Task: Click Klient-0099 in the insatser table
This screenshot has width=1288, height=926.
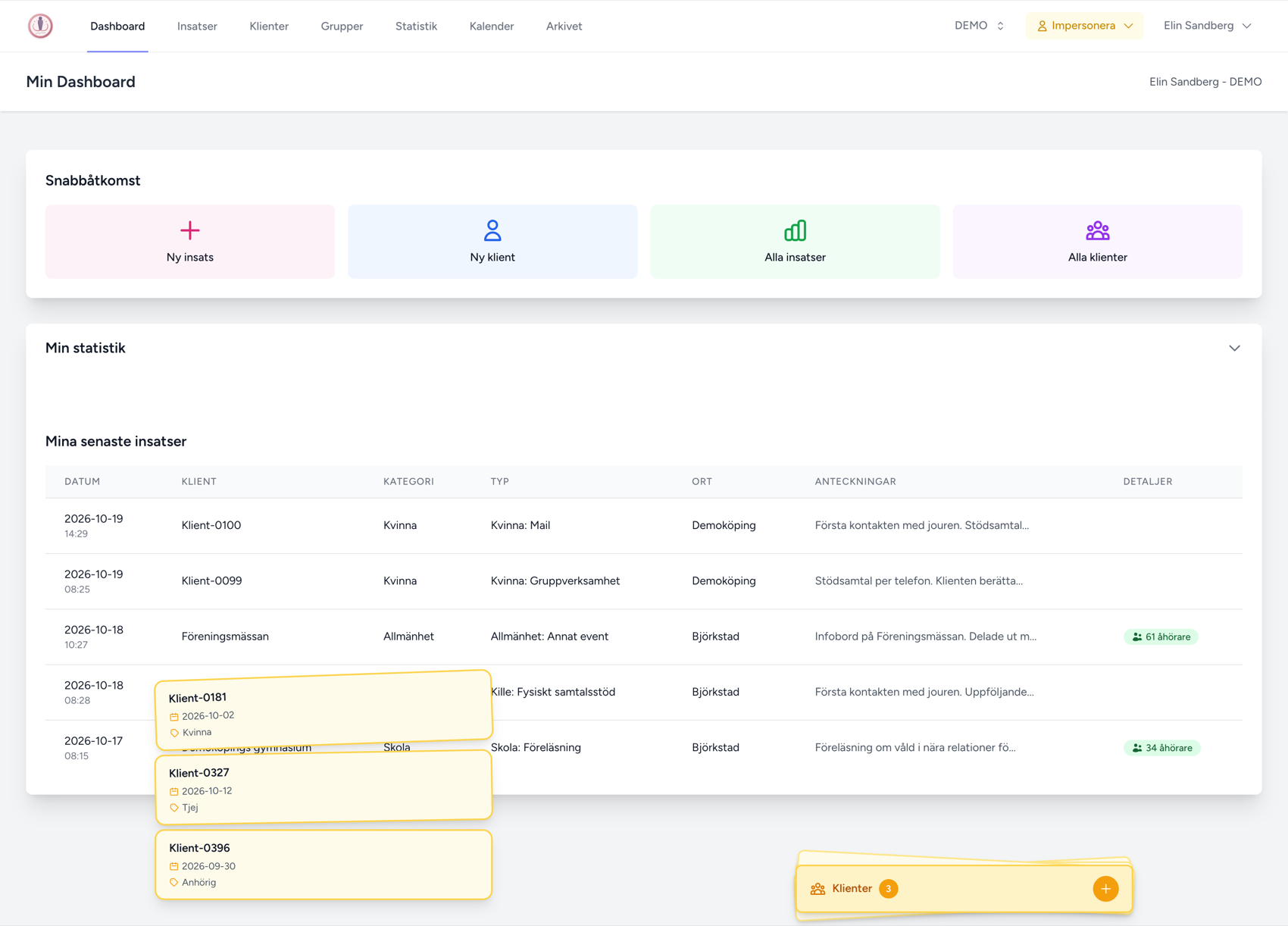Action: point(211,581)
